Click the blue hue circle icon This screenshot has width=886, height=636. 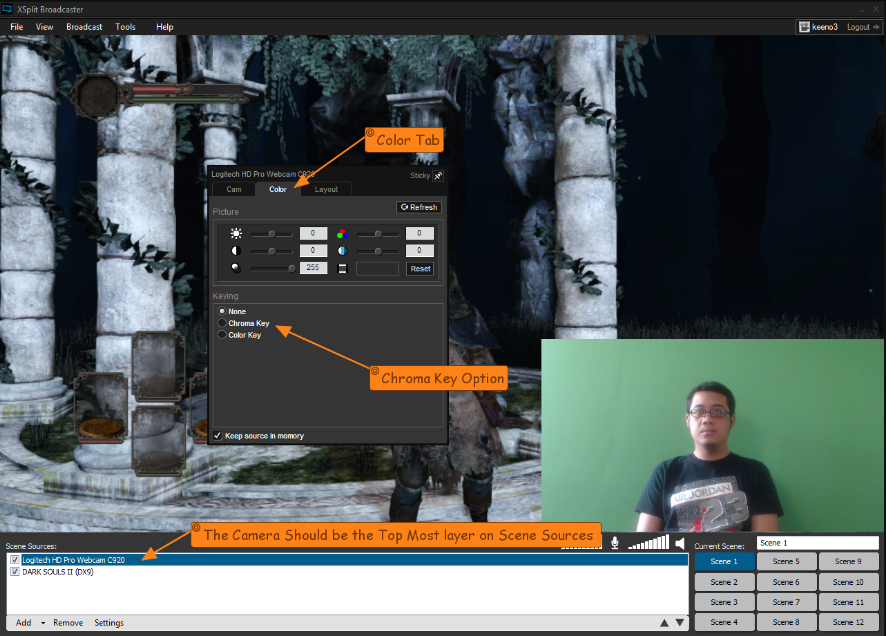[342, 251]
